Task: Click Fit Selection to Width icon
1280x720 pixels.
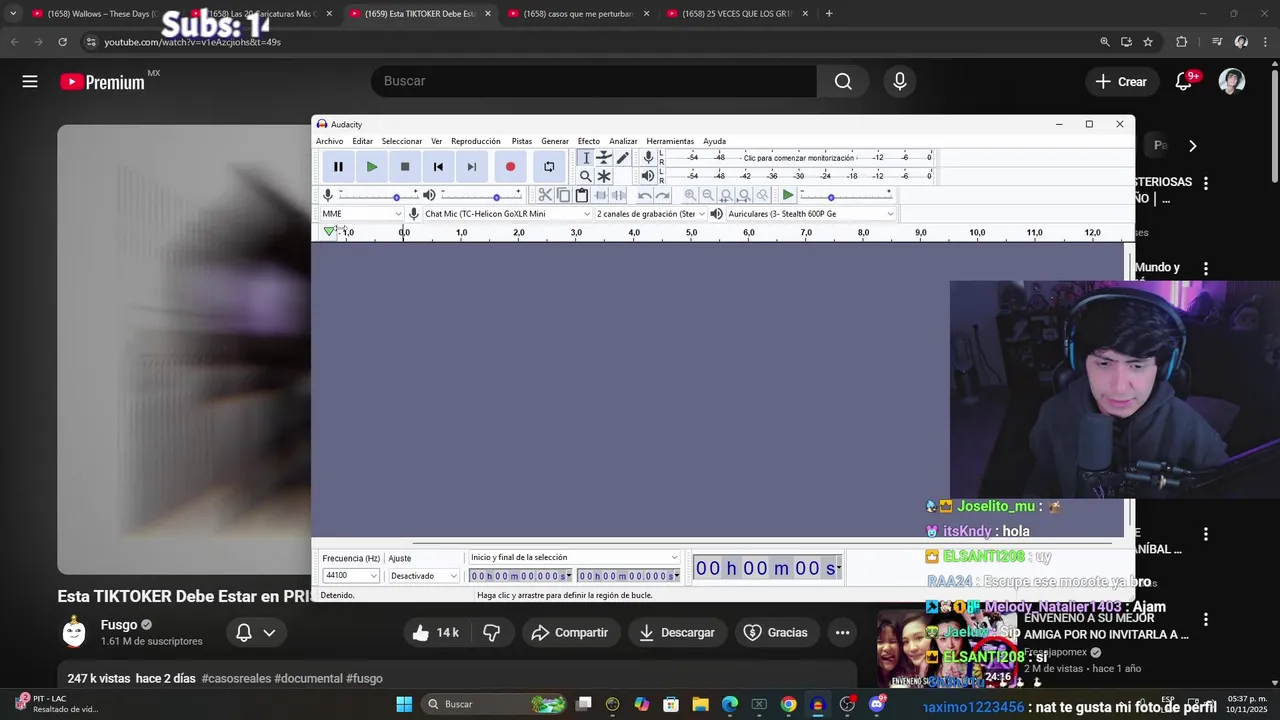Action: pyautogui.click(x=726, y=195)
